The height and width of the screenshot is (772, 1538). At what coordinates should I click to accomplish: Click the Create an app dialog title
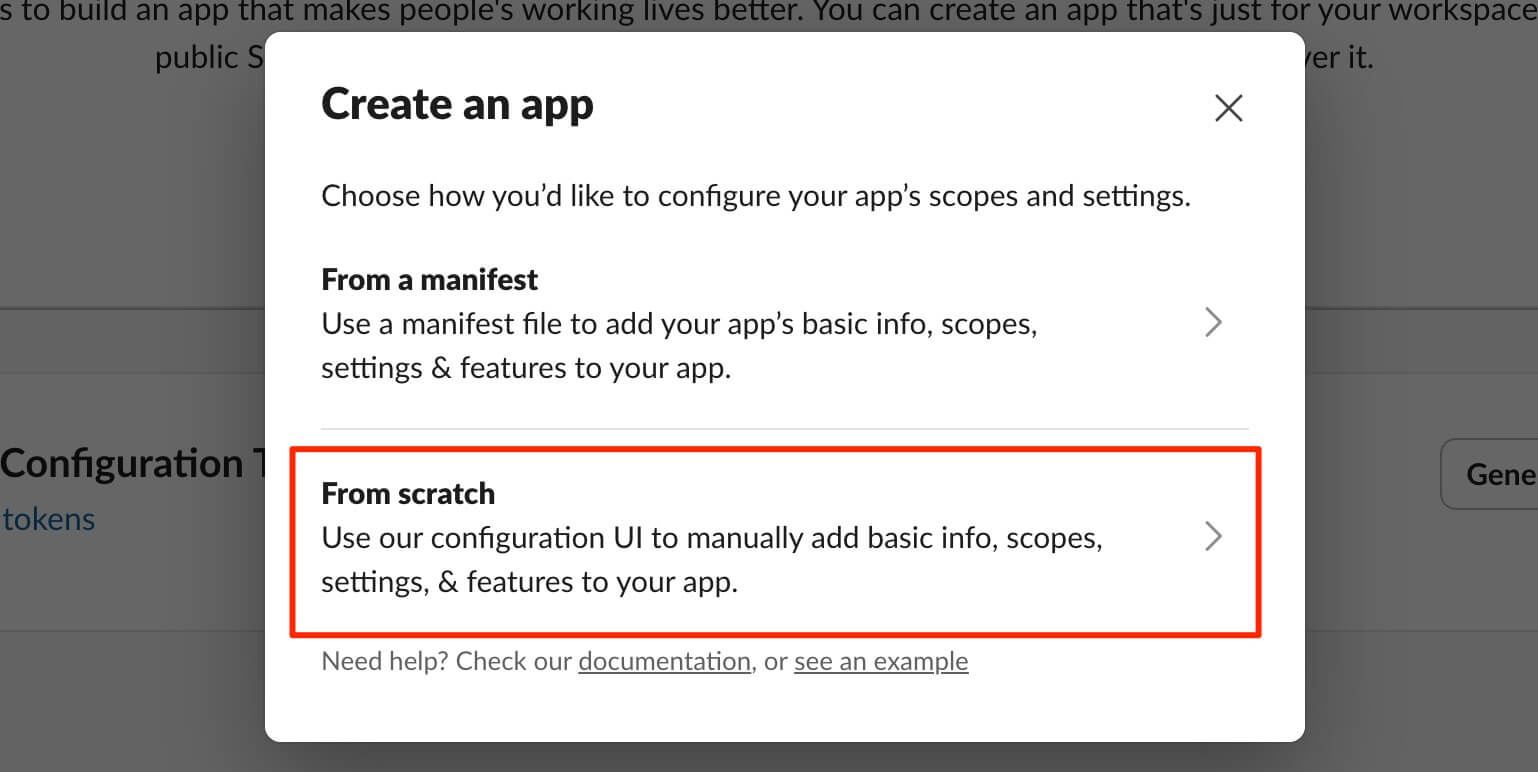[x=457, y=104]
